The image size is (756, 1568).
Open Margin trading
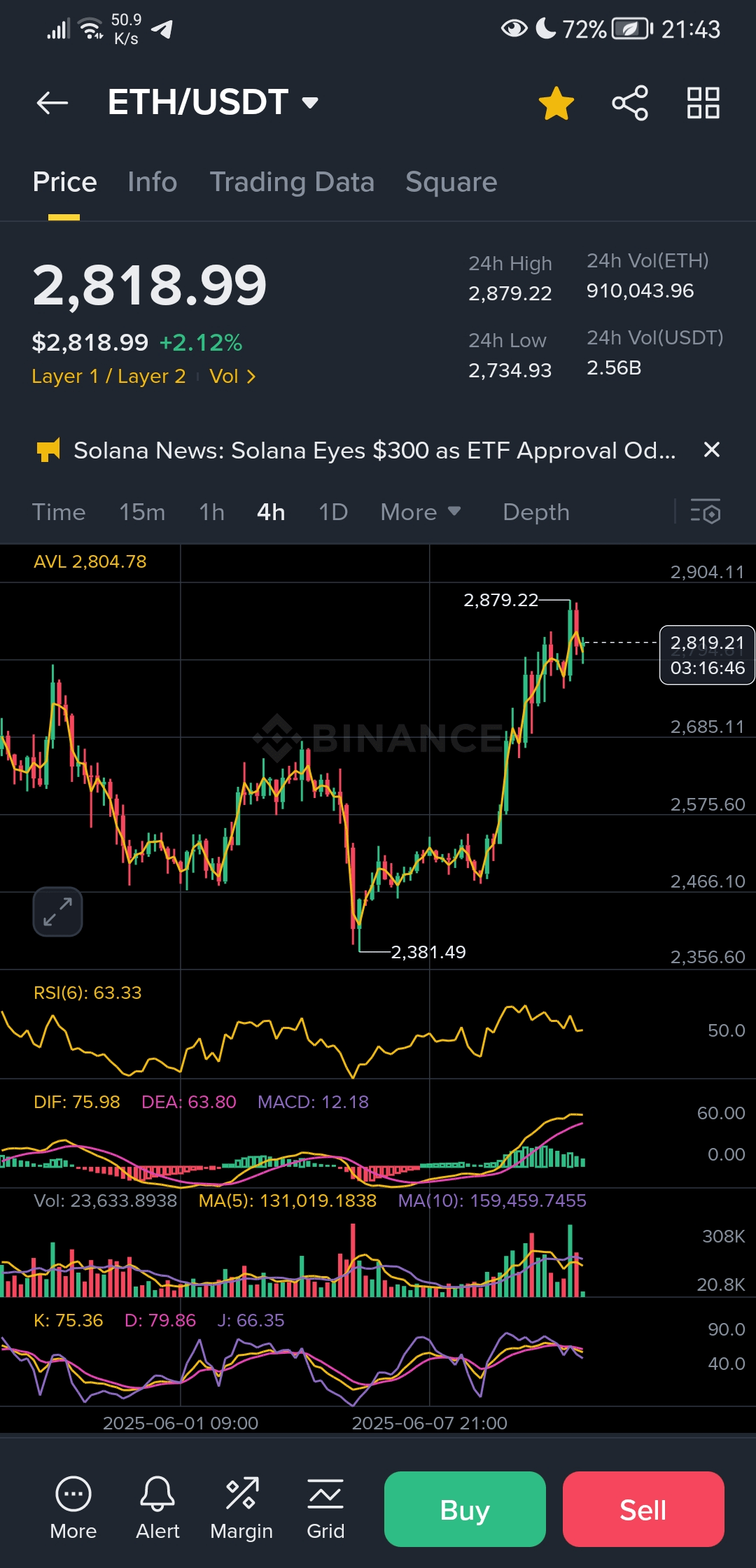(x=241, y=1508)
